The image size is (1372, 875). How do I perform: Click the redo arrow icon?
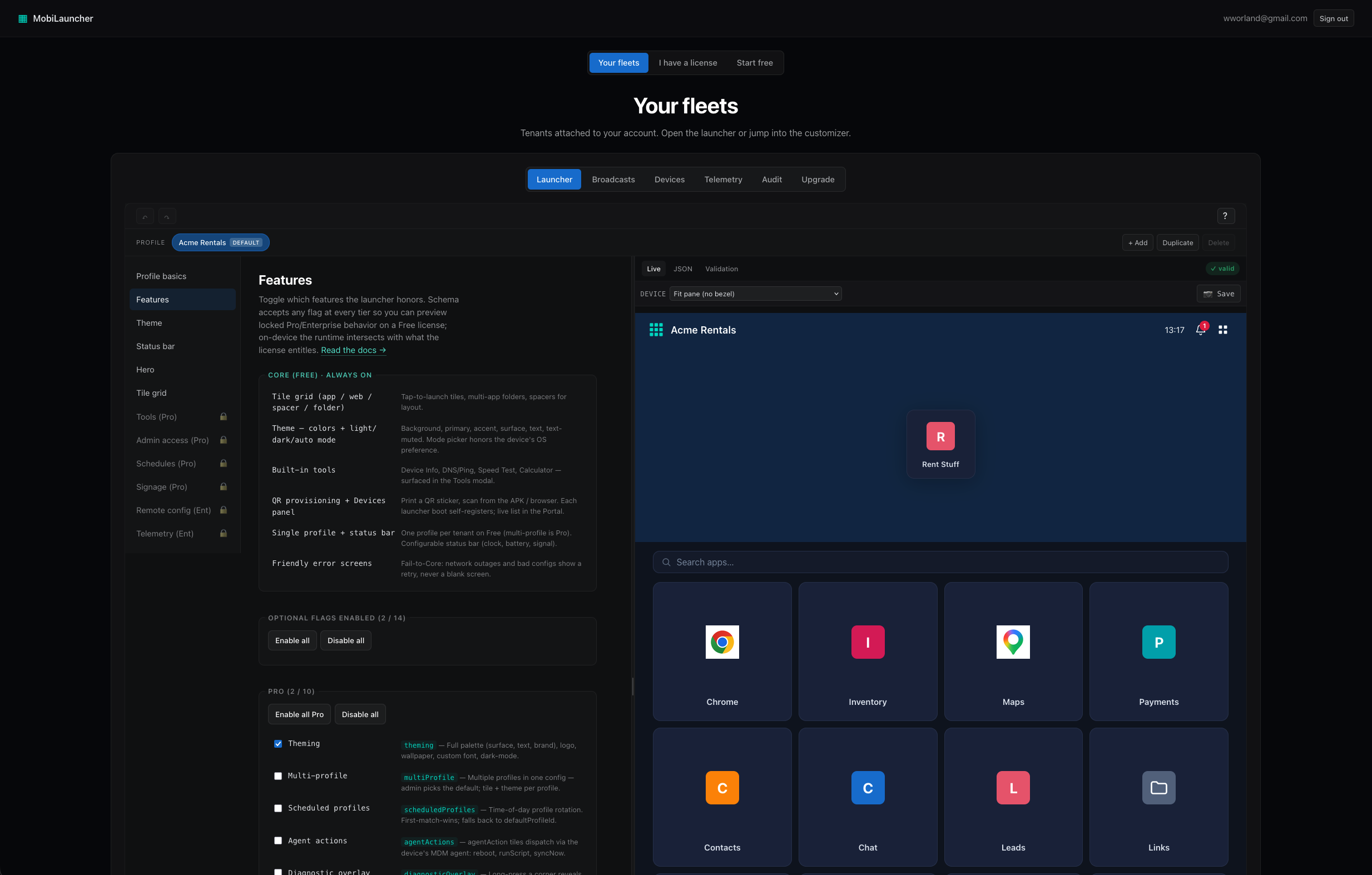click(167, 216)
